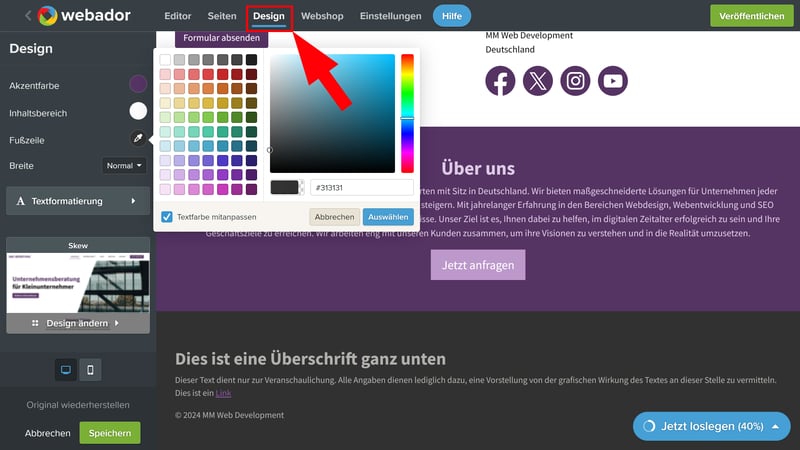Click the Inhaltsbereich white color swatch
This screenshot has height=450, width=800.
point(138,111)
